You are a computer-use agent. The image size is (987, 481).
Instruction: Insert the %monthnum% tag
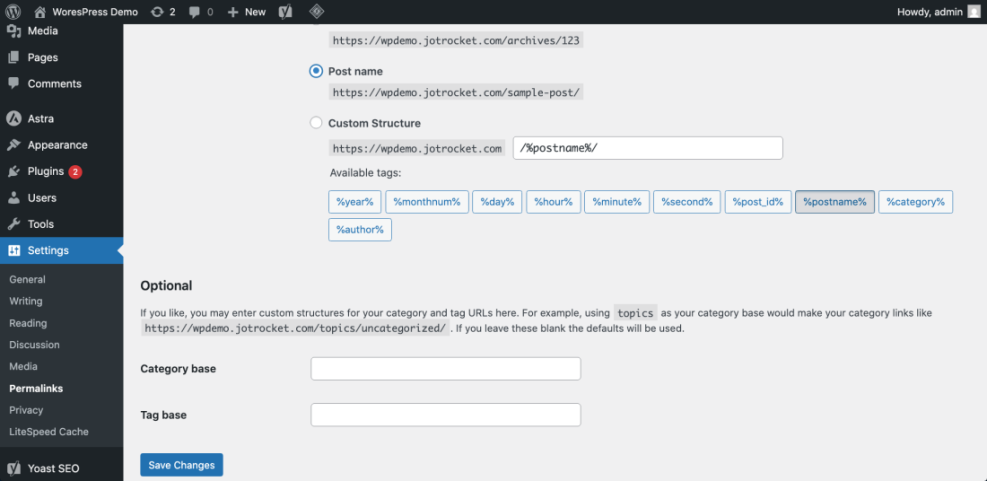point(427,202)
